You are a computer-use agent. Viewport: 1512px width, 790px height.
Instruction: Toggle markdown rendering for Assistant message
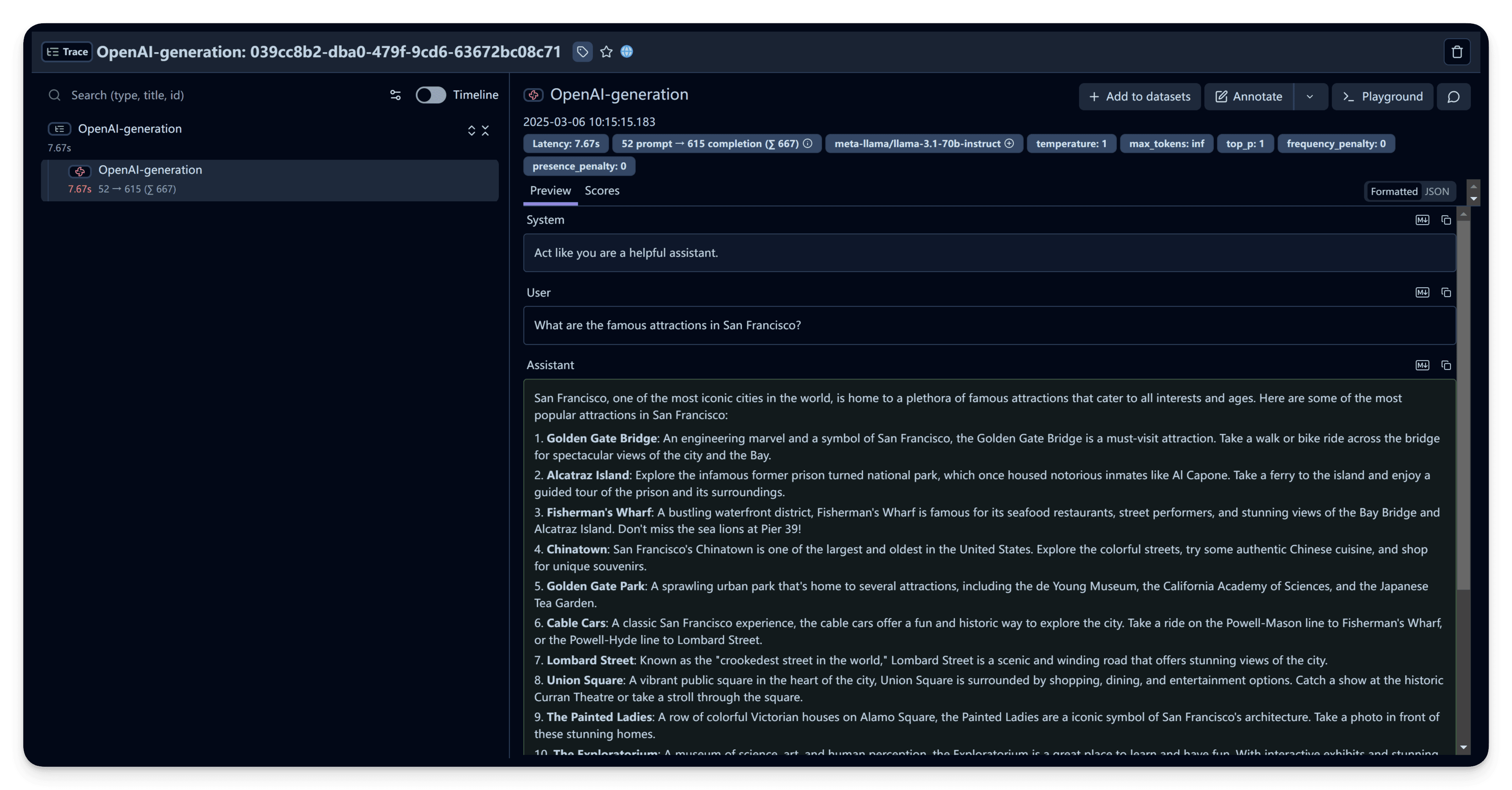point(1422,365)
